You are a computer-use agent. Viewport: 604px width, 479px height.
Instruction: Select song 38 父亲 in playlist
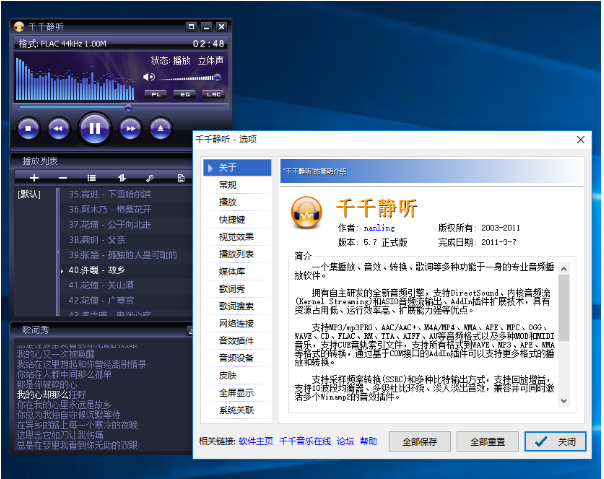(127, 240)
